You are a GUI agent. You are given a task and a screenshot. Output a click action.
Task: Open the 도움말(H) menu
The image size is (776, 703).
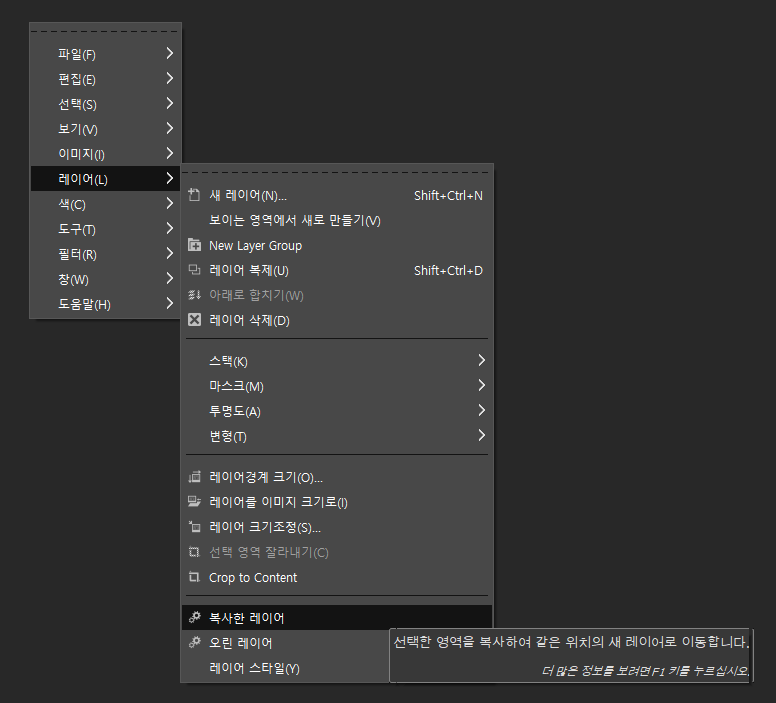click(x=105, y=304)
